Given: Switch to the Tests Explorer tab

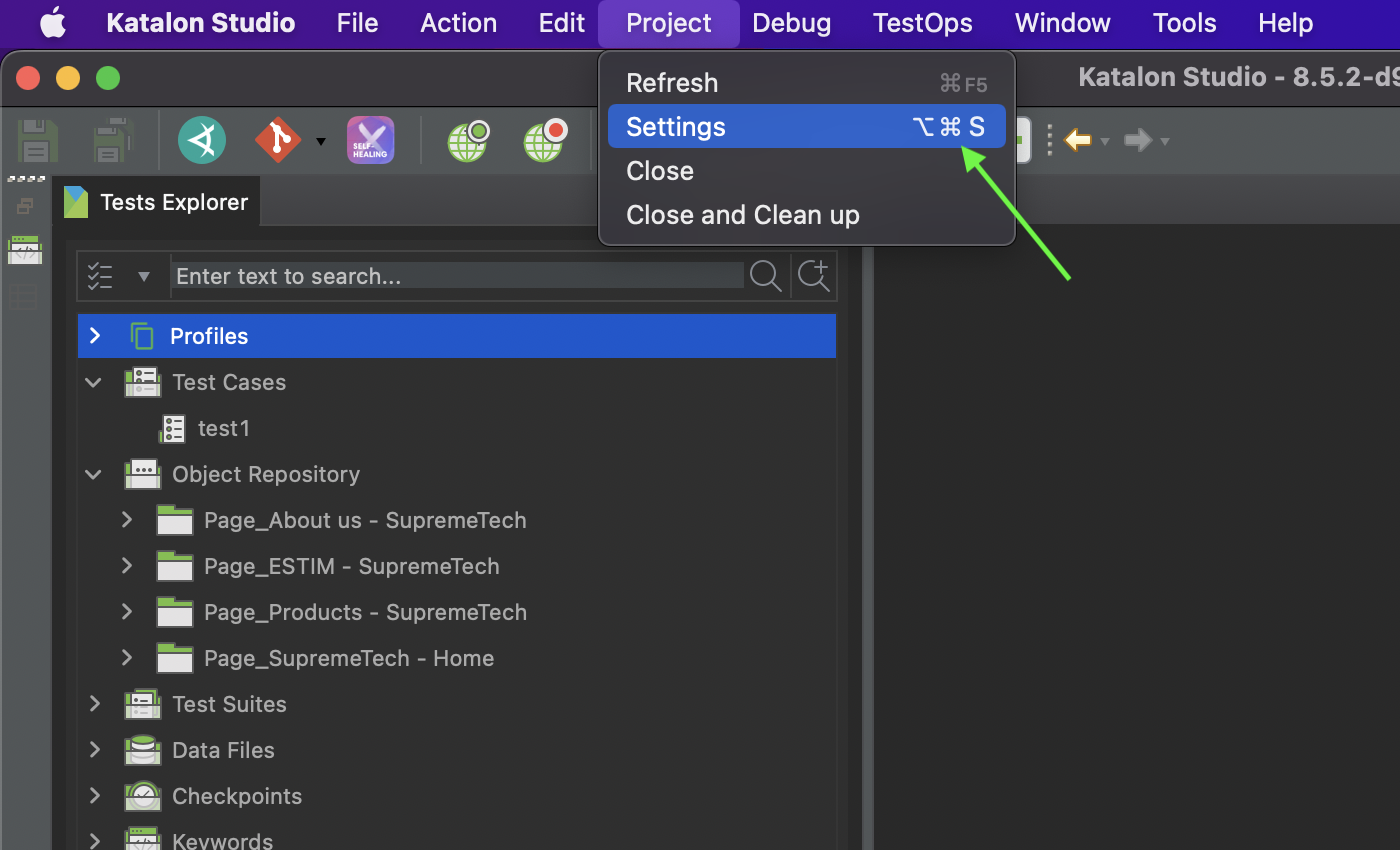Looking at the screenshot, I should (158, 202).
